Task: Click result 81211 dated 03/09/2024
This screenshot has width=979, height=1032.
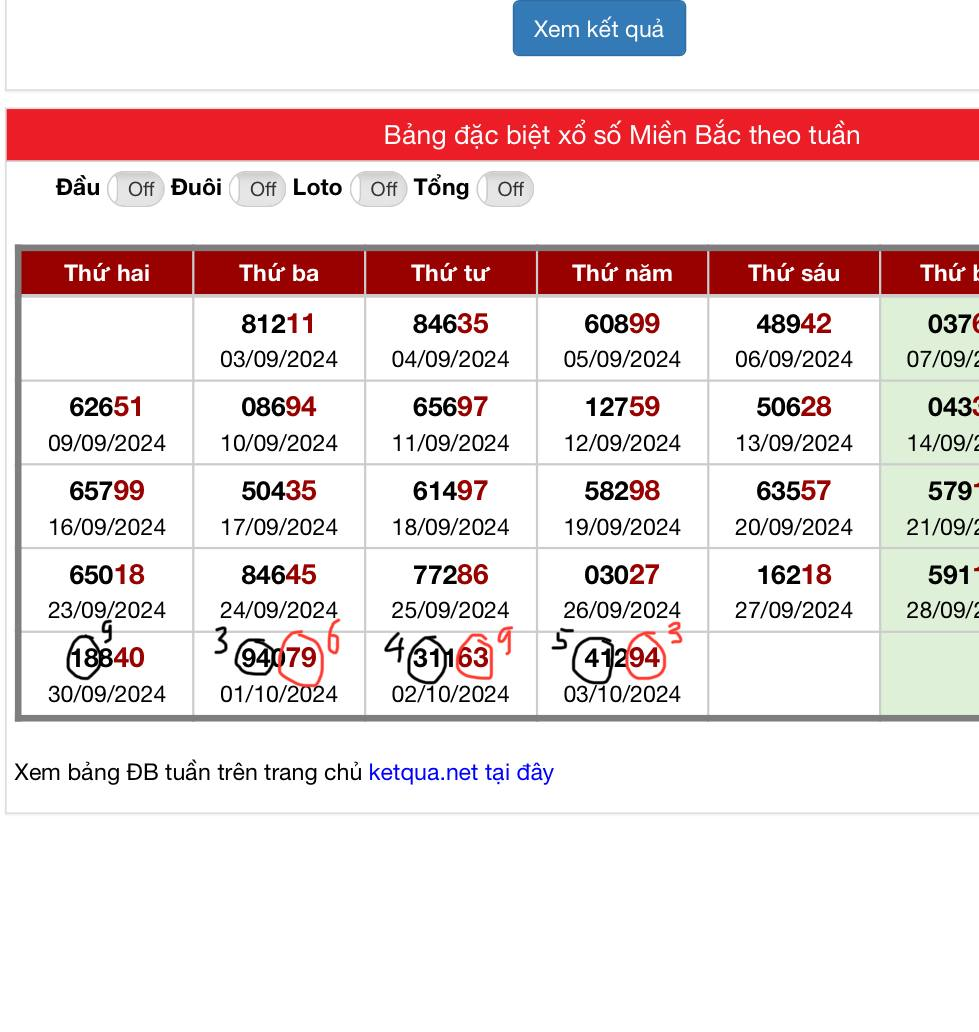Action: click(x=279, y=324)
